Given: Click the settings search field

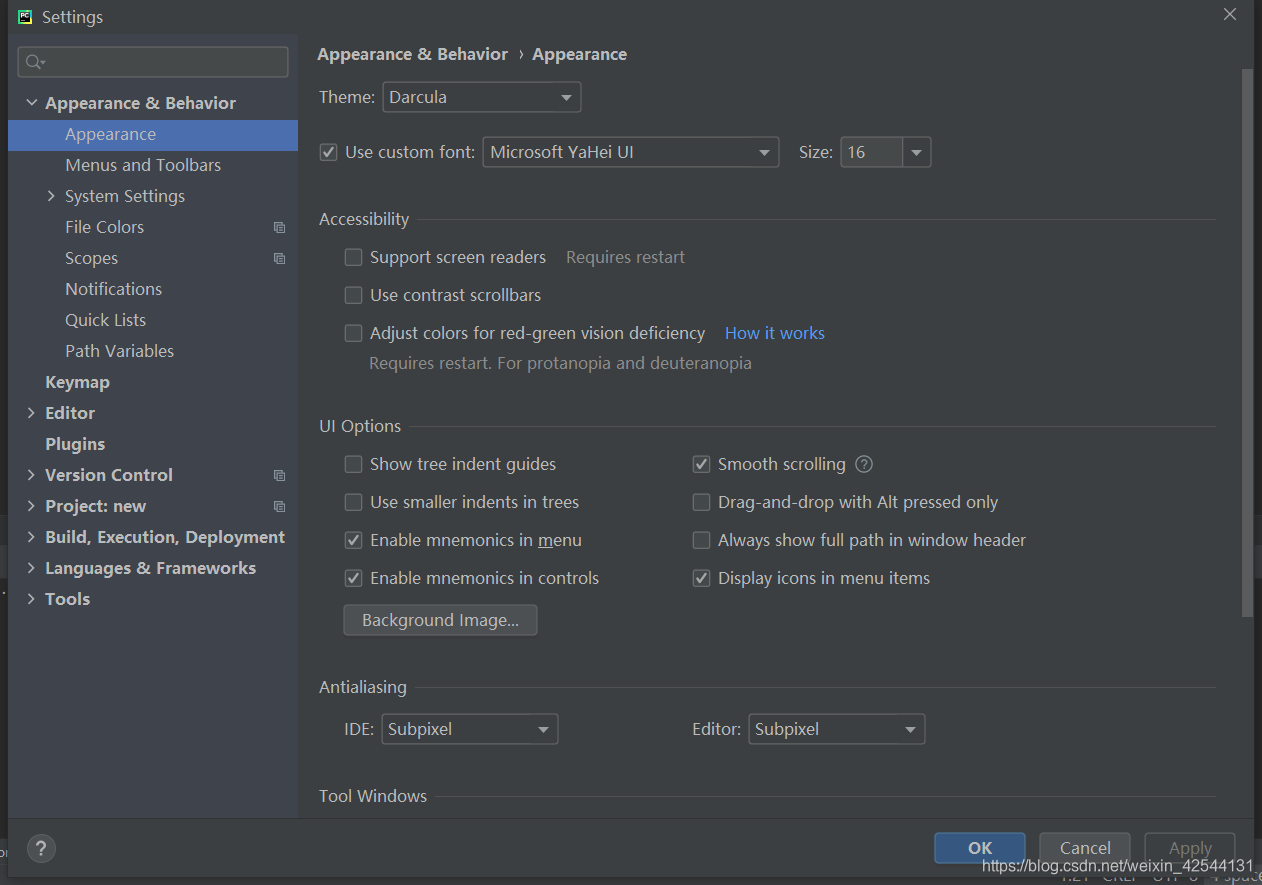Looking at the screenshot, I should (x=153, y=62).
